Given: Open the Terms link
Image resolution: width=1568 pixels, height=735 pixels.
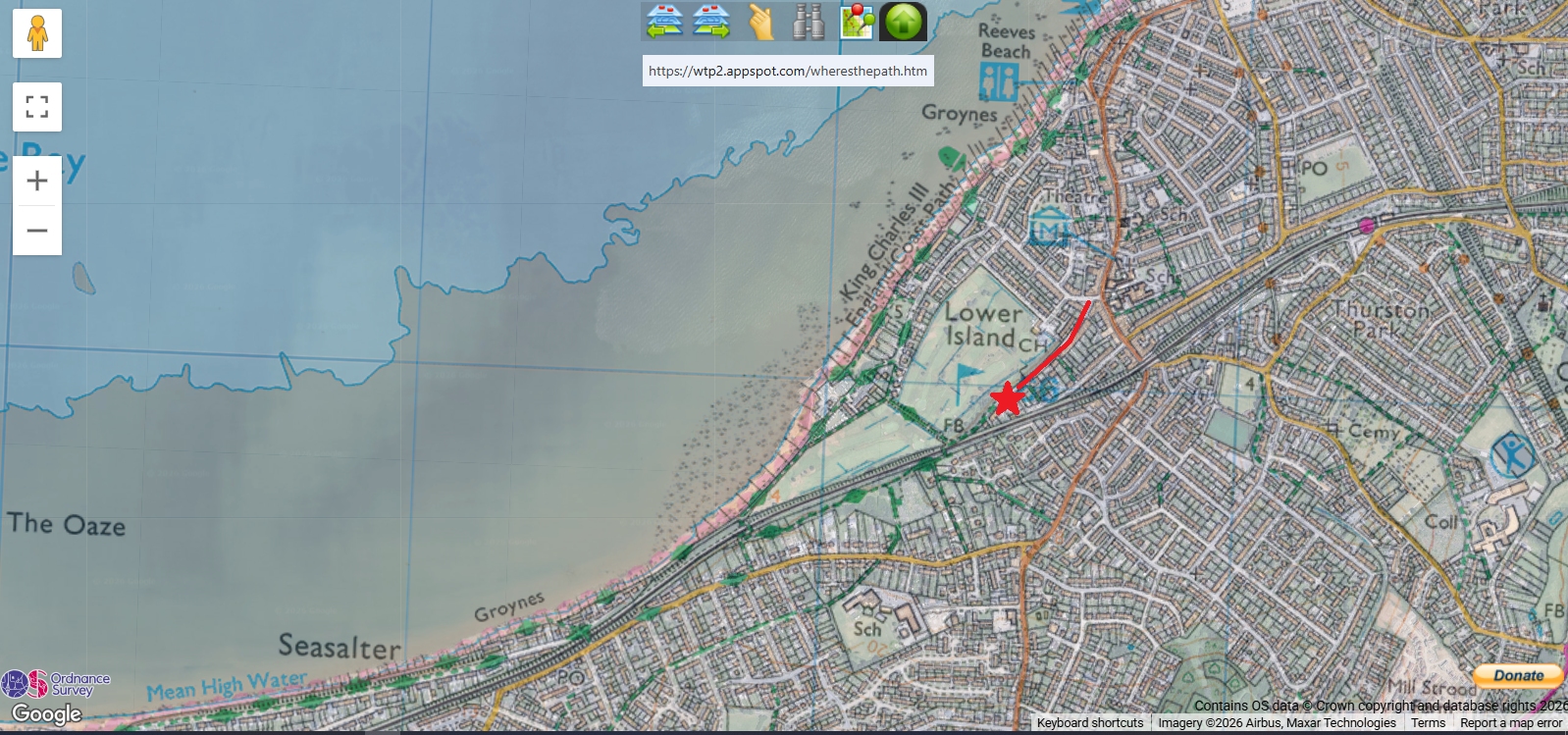Looking at the screenshot, I should click(x=1428, y=723).
